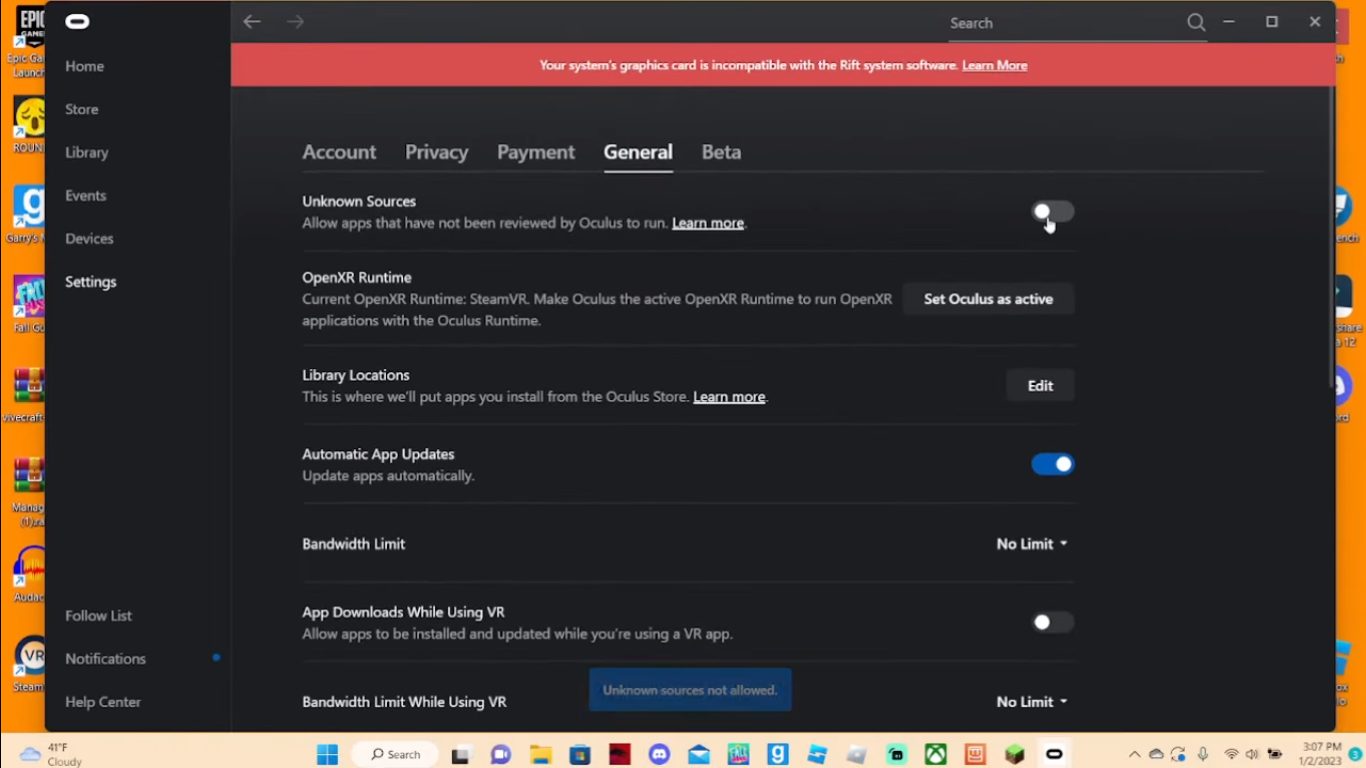
Task: Select the Fall Guys desktop shortcut
Action: (28, 304)
